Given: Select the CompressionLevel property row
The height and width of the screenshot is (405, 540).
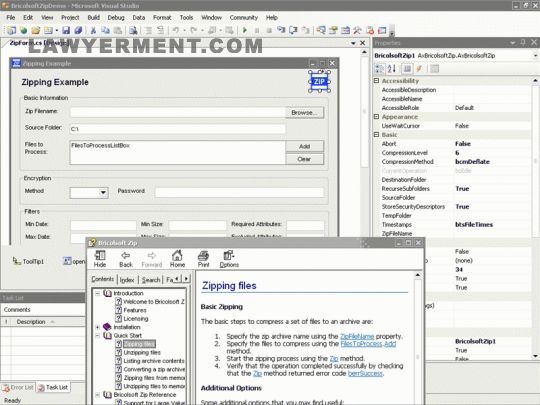Looking at the screenshot, I should [x=453, y=153].
